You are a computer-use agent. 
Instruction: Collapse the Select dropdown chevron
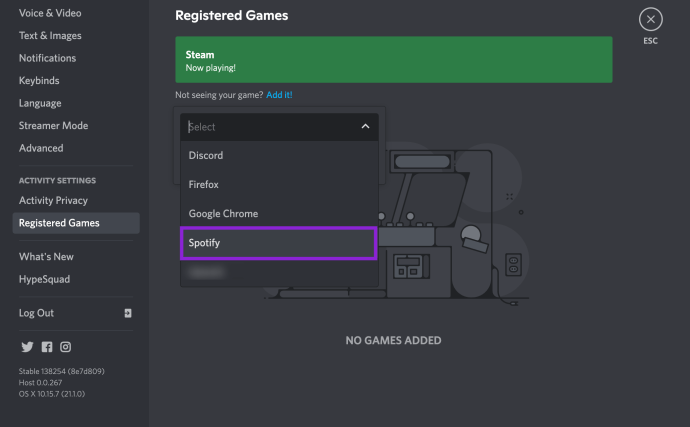click(365, 127)
